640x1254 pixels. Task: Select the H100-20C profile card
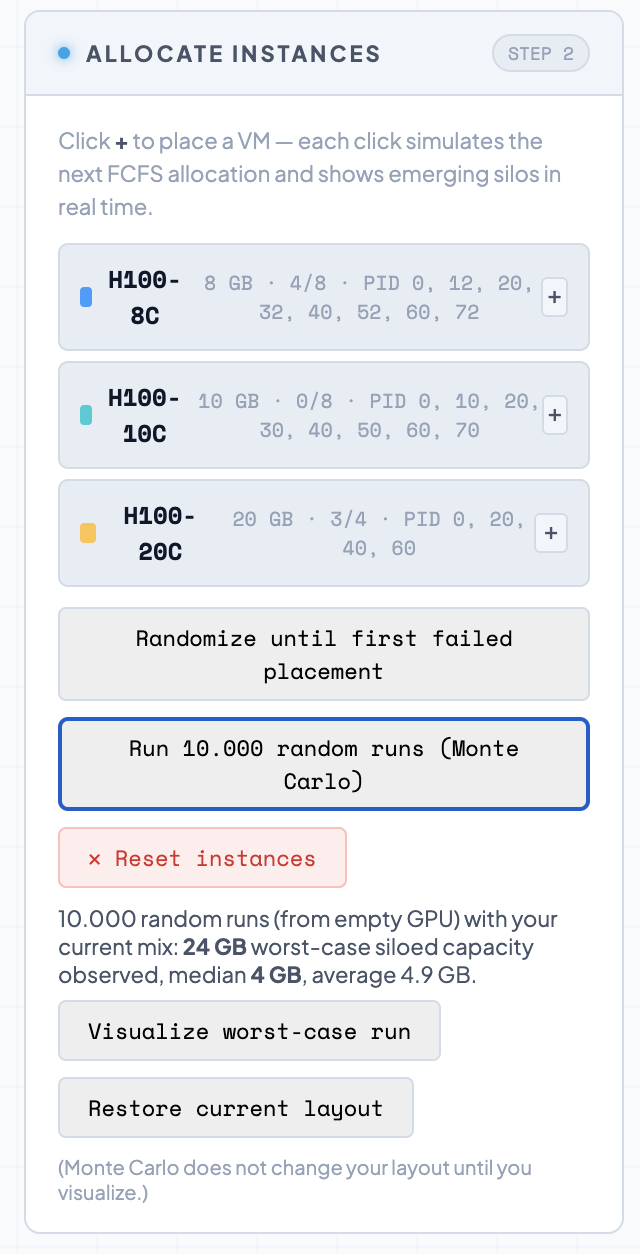pos(323,533)
